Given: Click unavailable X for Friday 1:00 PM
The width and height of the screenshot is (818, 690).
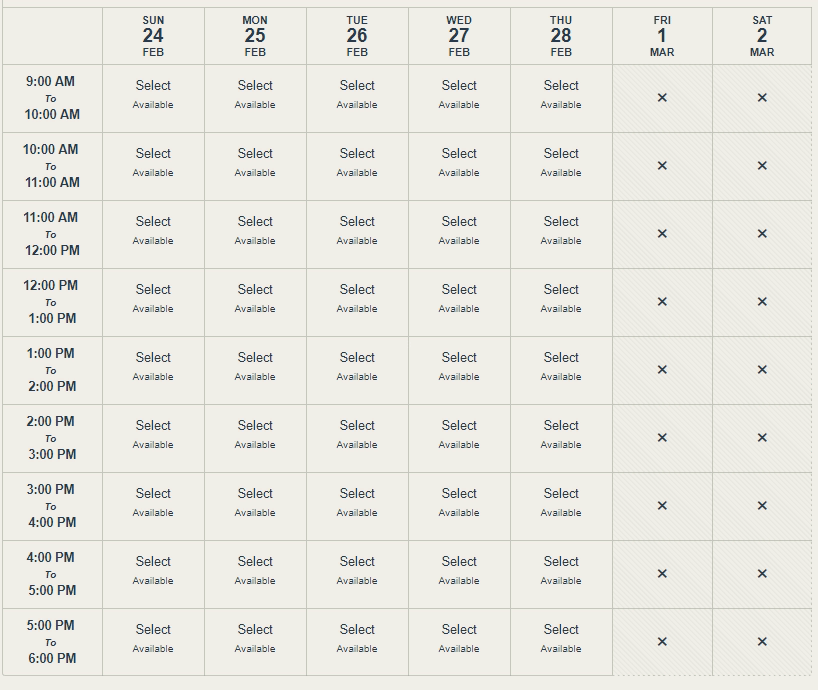Looking at the screenshot, I should click(x=662, y=370).
